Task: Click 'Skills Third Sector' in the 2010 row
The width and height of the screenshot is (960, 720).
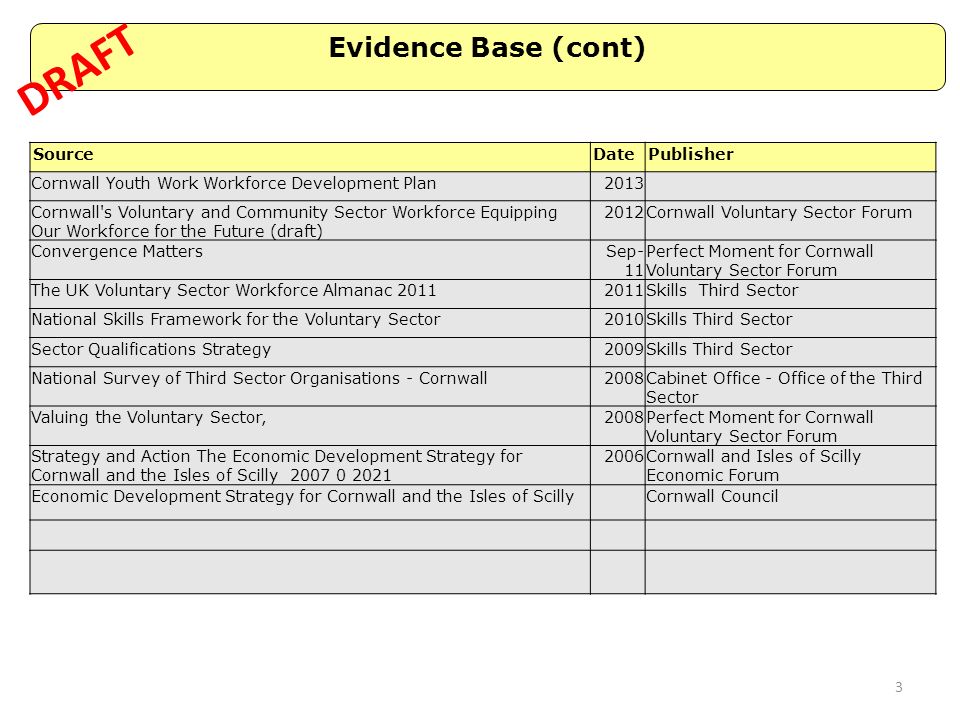Action: (790, 323)
